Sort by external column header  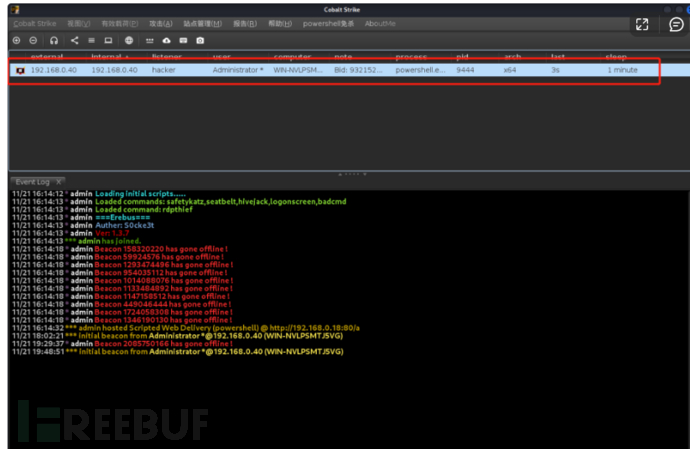(x=47, y=57)
